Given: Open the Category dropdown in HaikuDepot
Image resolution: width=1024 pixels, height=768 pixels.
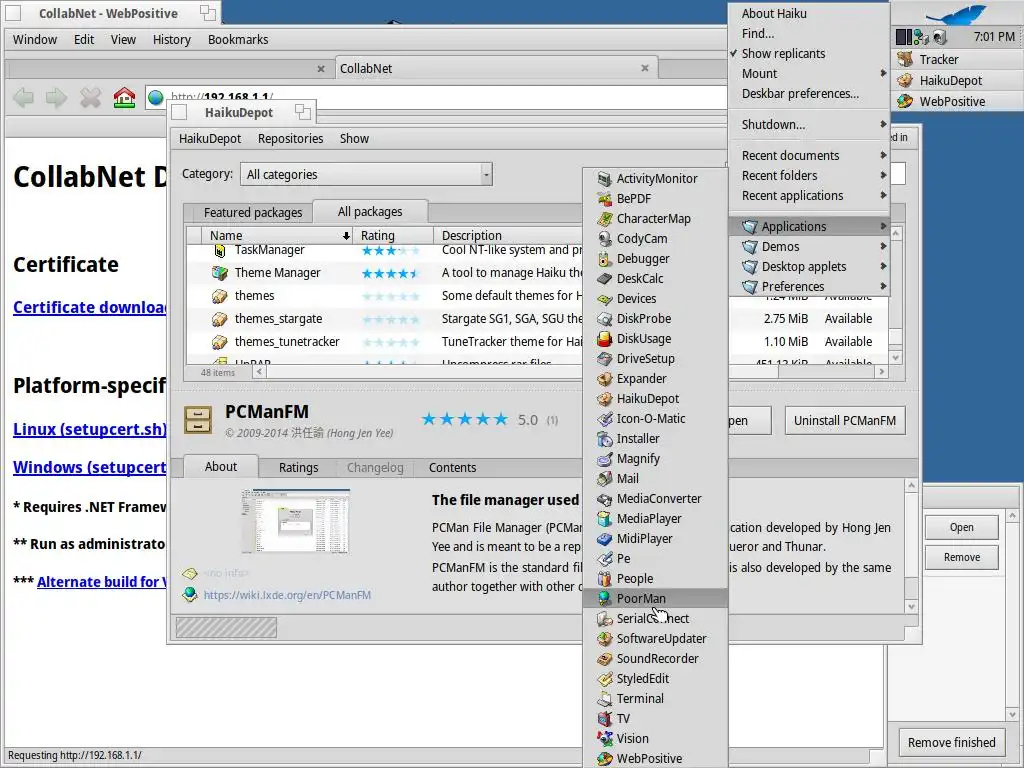Looking at the screenshot, I should tap(366, 174).
